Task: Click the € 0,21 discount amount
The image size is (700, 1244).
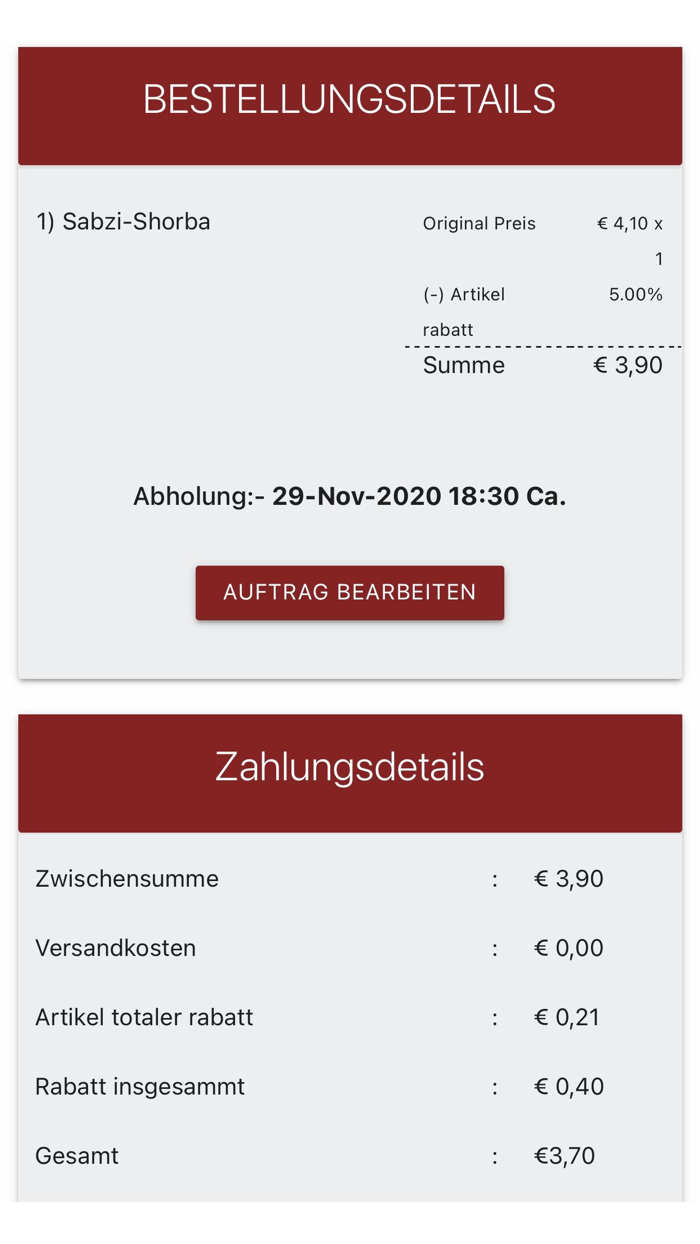Action: [568, 1017]
